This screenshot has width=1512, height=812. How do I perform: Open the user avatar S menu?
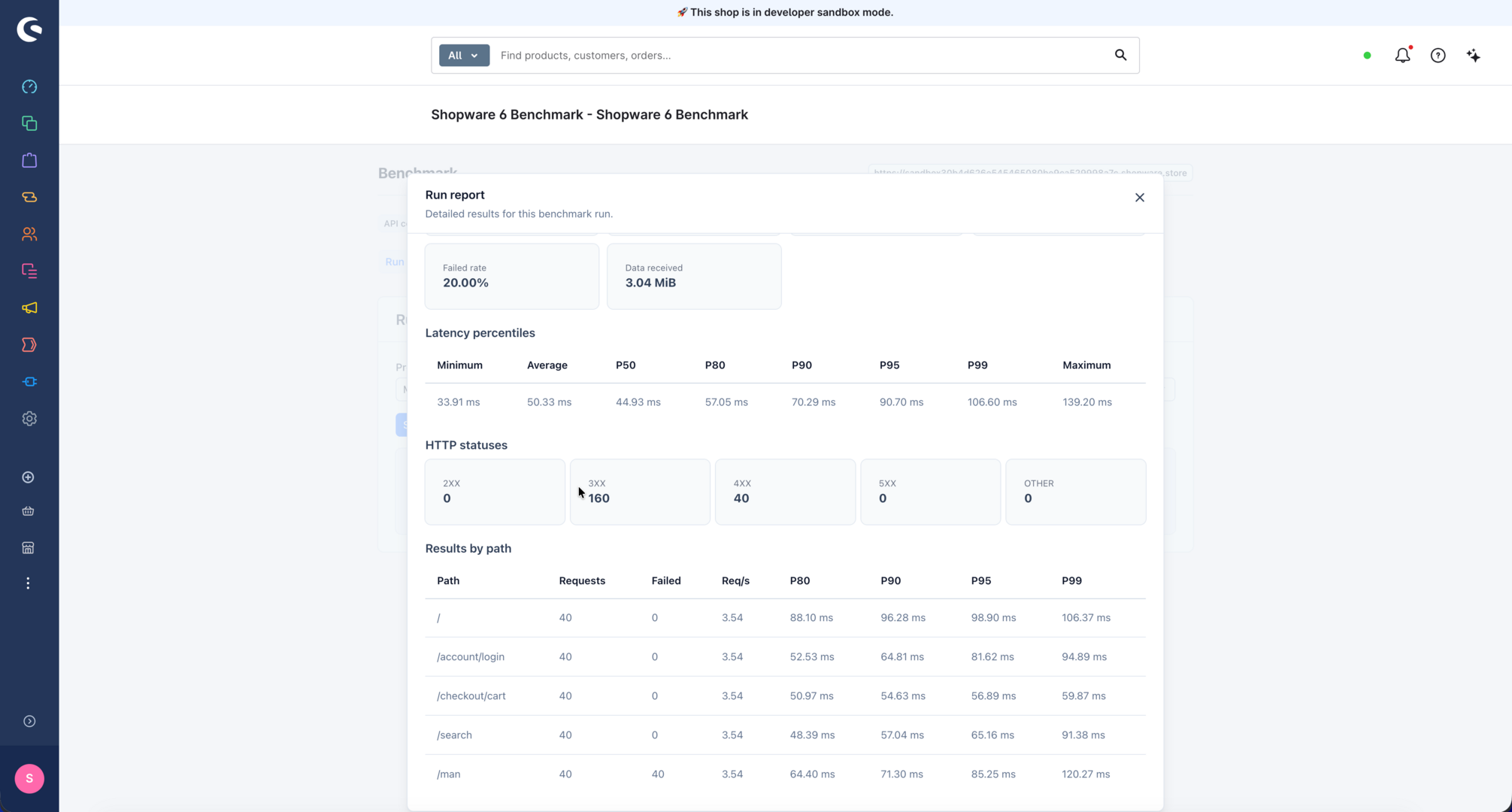point(29,778)
